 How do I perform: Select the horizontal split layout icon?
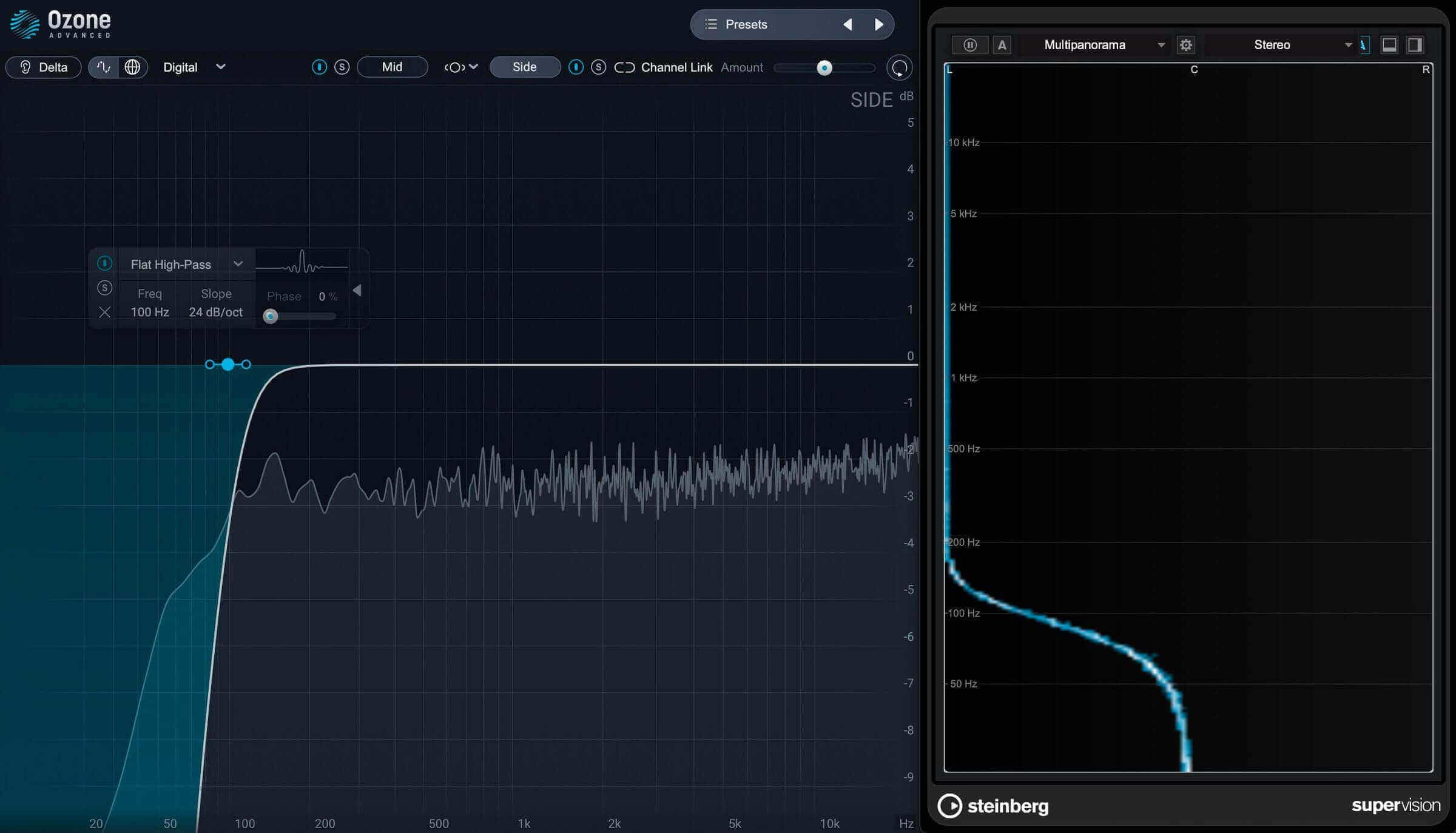(1389, 45)
